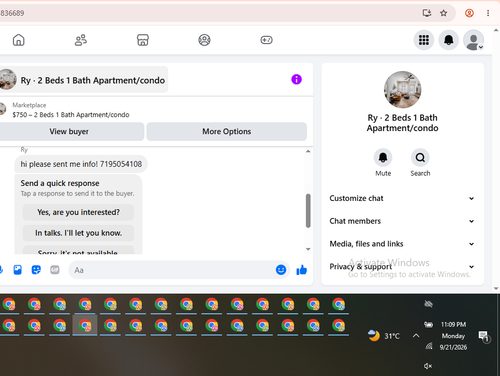Open the Chrome profile icon
500x376 pixels.
coord(469,13)
